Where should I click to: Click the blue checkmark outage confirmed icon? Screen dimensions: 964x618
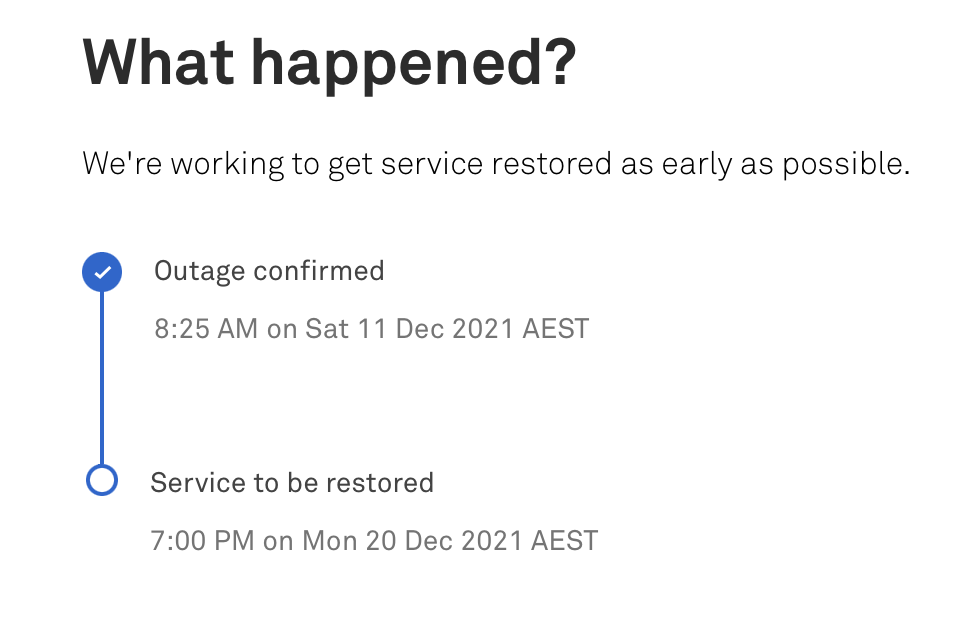click(102, 272)
